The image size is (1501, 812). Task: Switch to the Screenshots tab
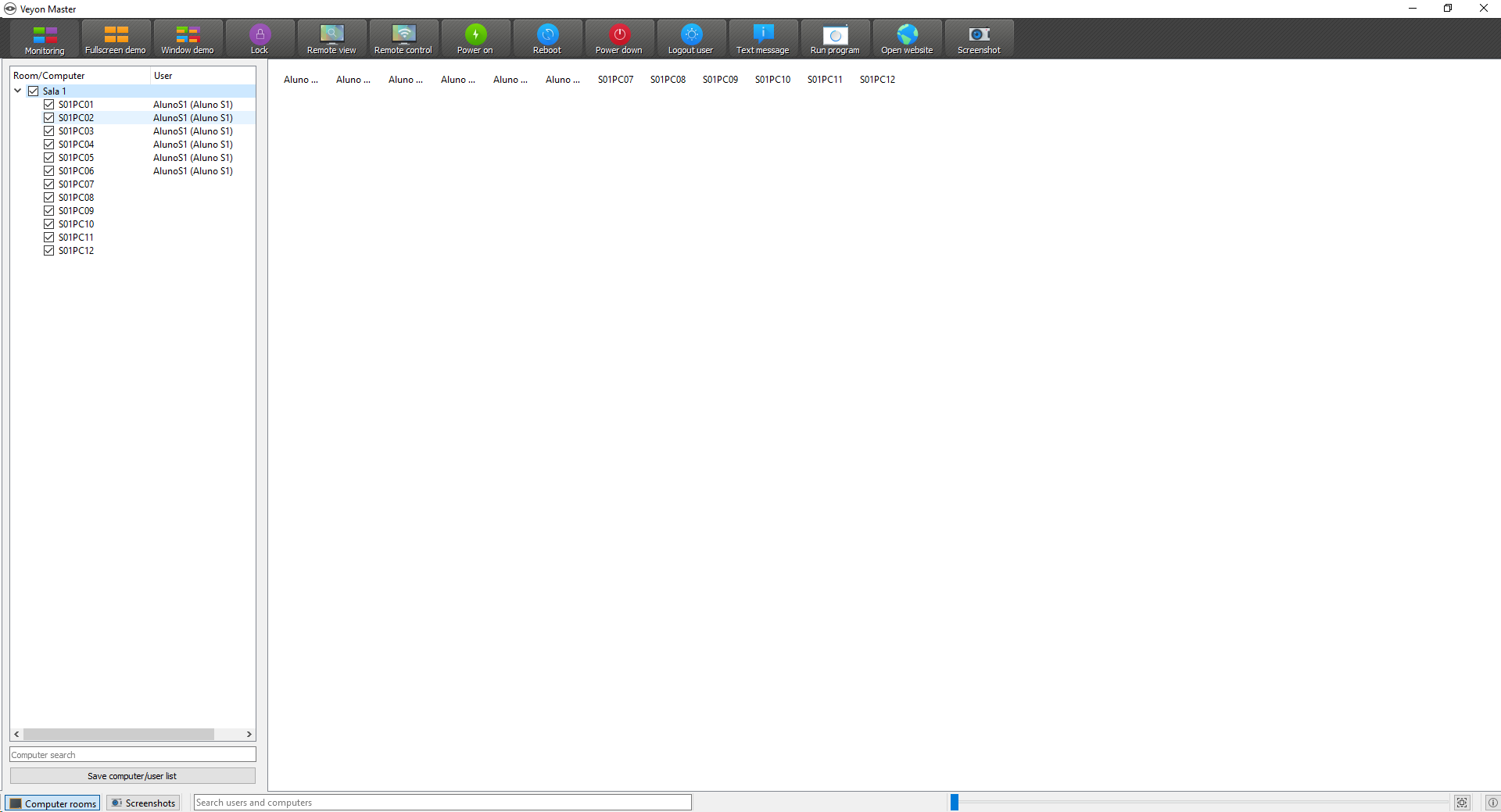coord(143,803)
